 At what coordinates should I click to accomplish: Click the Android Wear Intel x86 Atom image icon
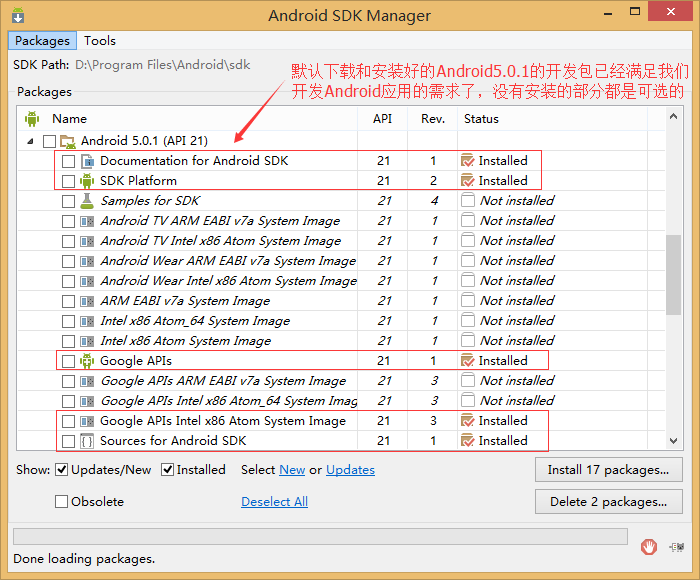[x=87, y=281]
